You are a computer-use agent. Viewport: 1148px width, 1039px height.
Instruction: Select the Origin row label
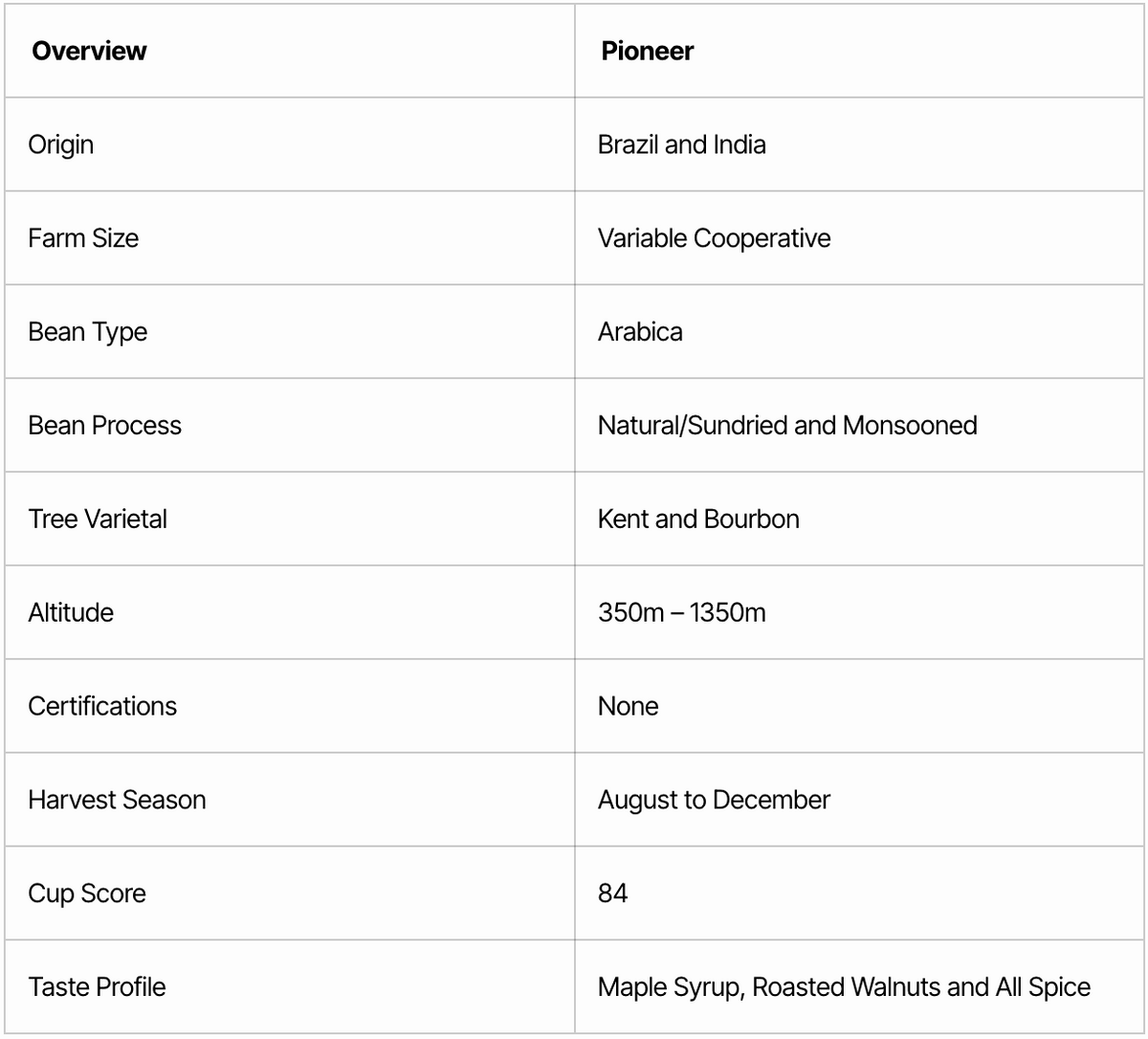[x=61, y=144]
